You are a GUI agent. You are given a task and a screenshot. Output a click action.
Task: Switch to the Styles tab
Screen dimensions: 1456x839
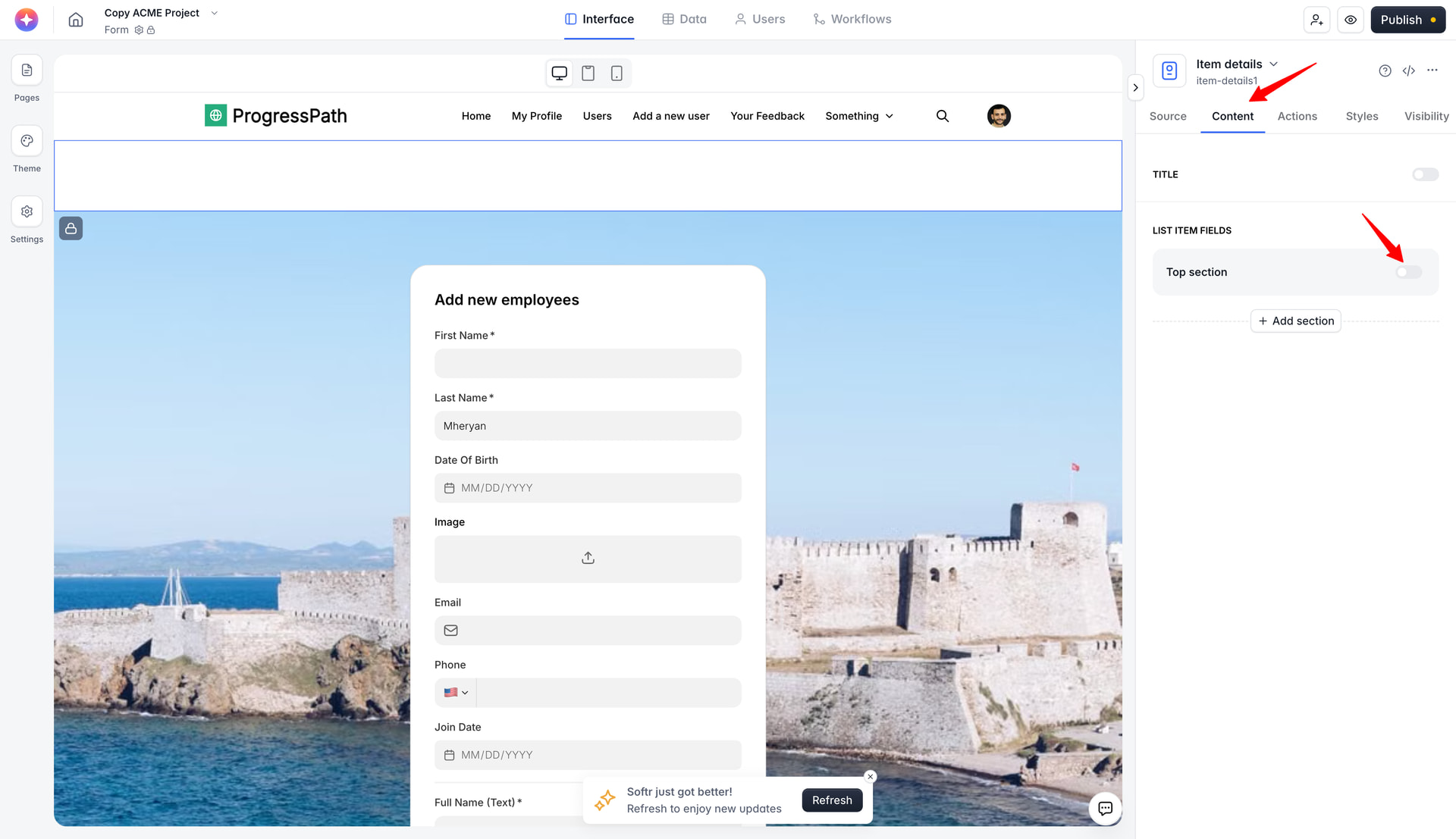(1361, 116)
